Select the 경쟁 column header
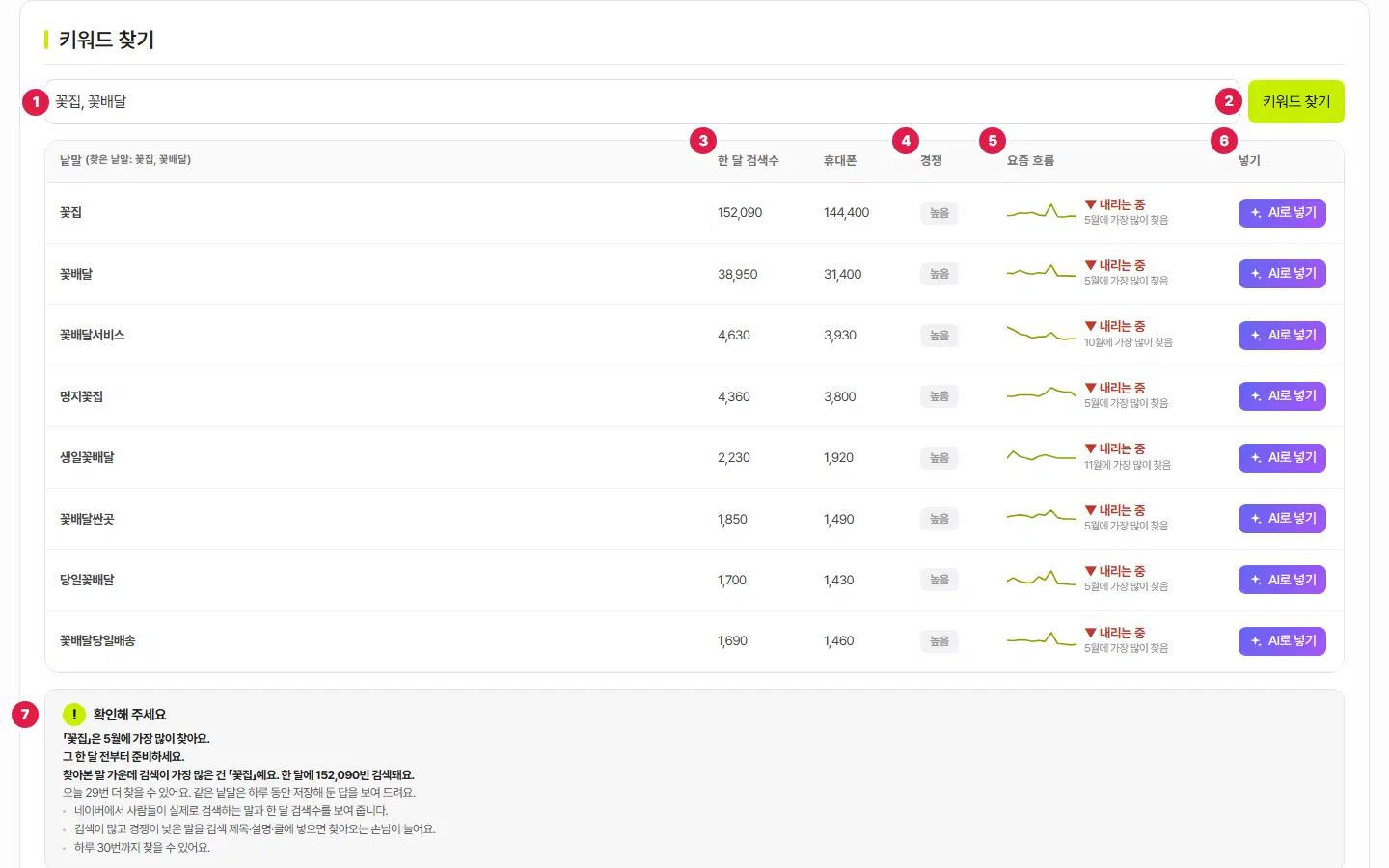The height and width of the screenshot is (868, 1389). click(931, 161)
